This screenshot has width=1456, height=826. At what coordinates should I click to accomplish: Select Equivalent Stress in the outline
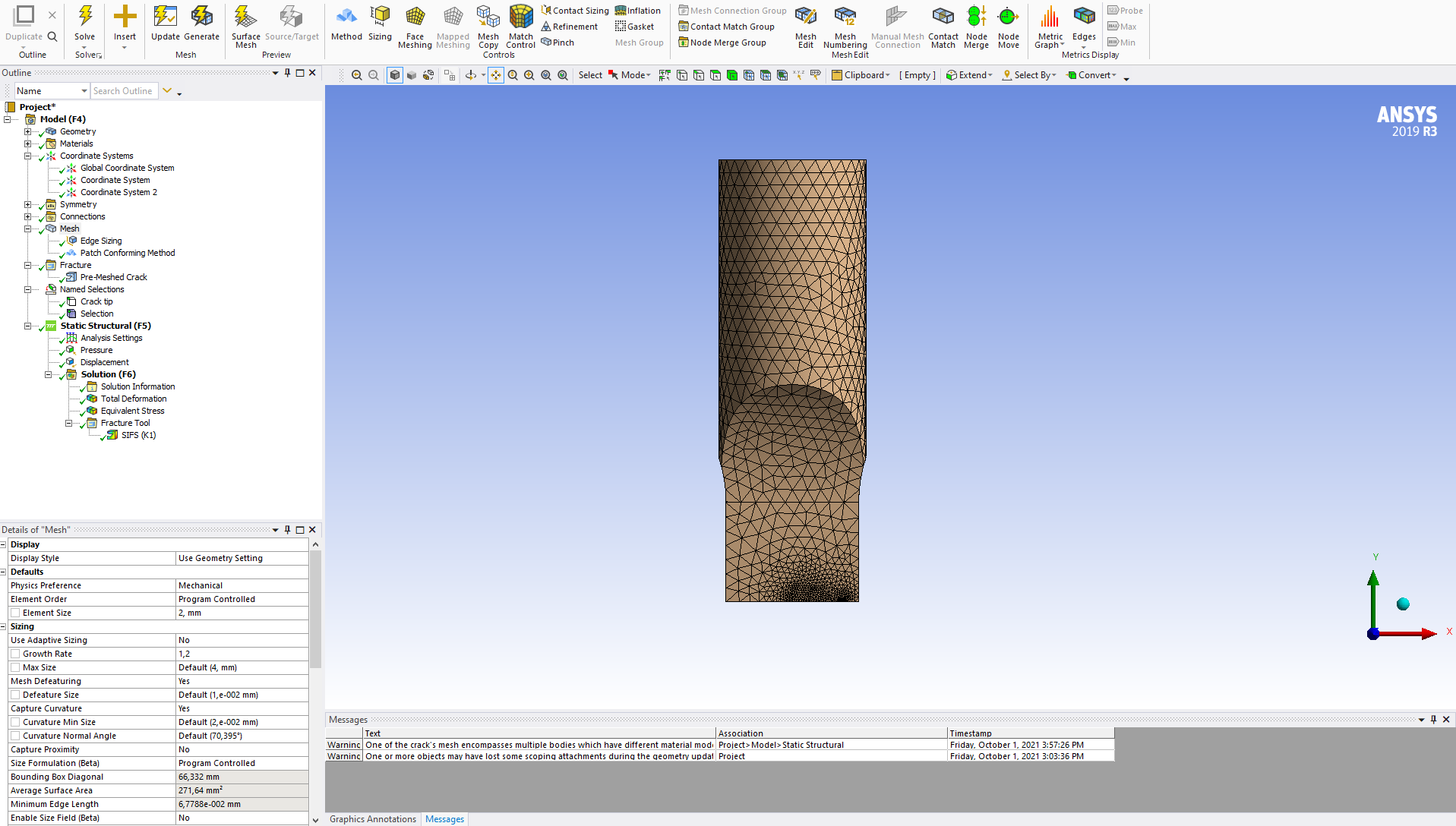(132, 411)
